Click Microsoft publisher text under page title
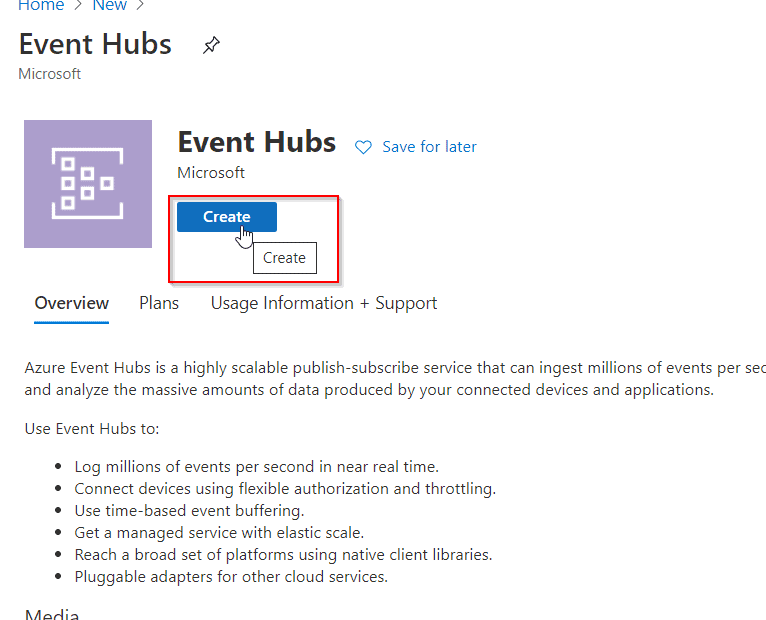766x620 pixels. (49, 74)
